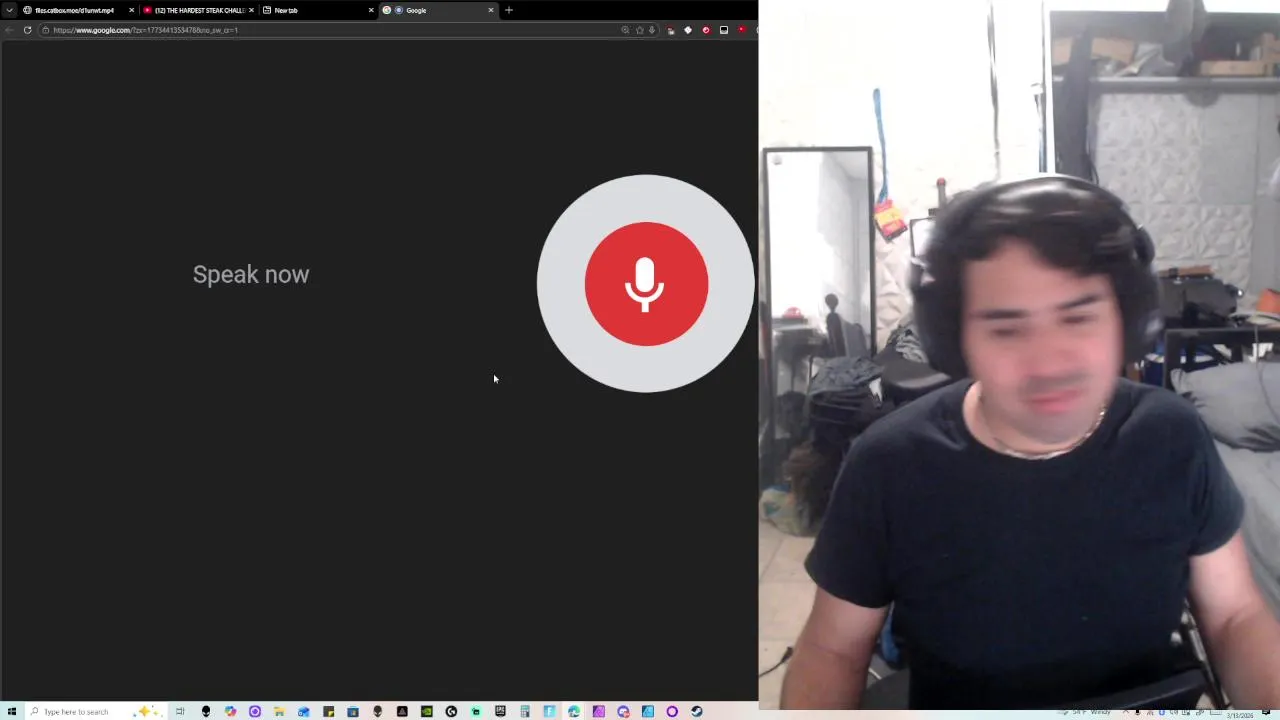Screen dimensions: 1280x720
Task: Open the Windows Start menu
Action: click(x=12, y=711)
